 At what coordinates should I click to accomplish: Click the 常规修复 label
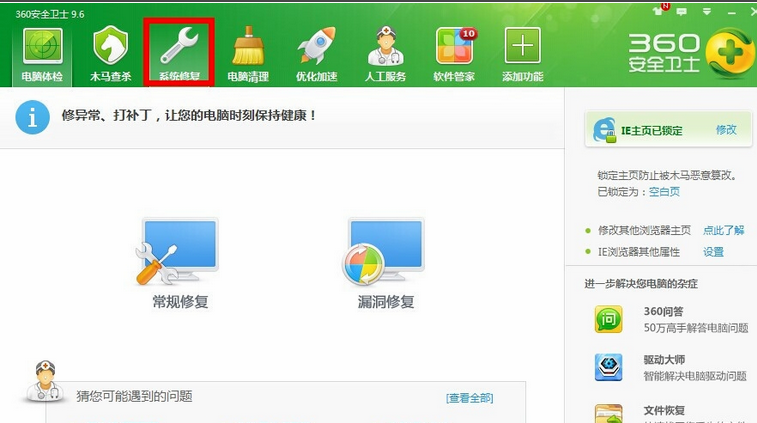coord(181,302)
